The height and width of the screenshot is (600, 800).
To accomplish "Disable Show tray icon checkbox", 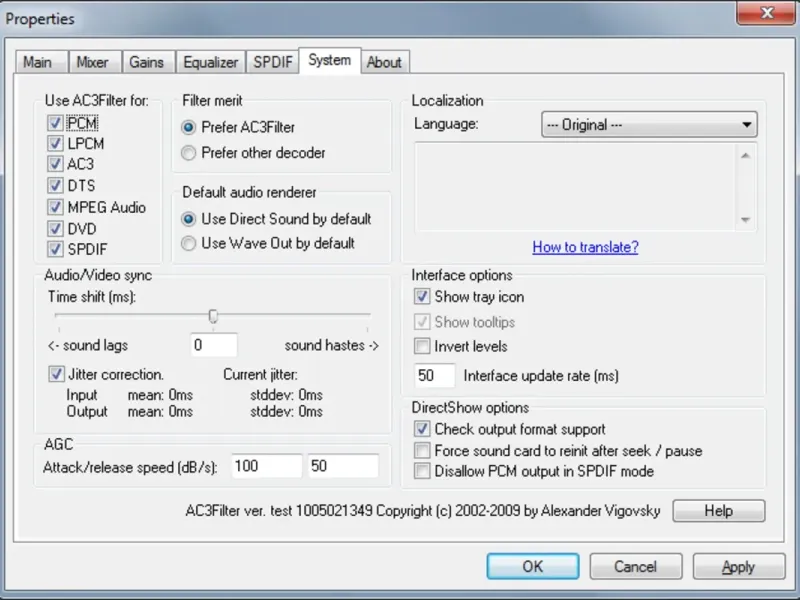I will 422,297.
